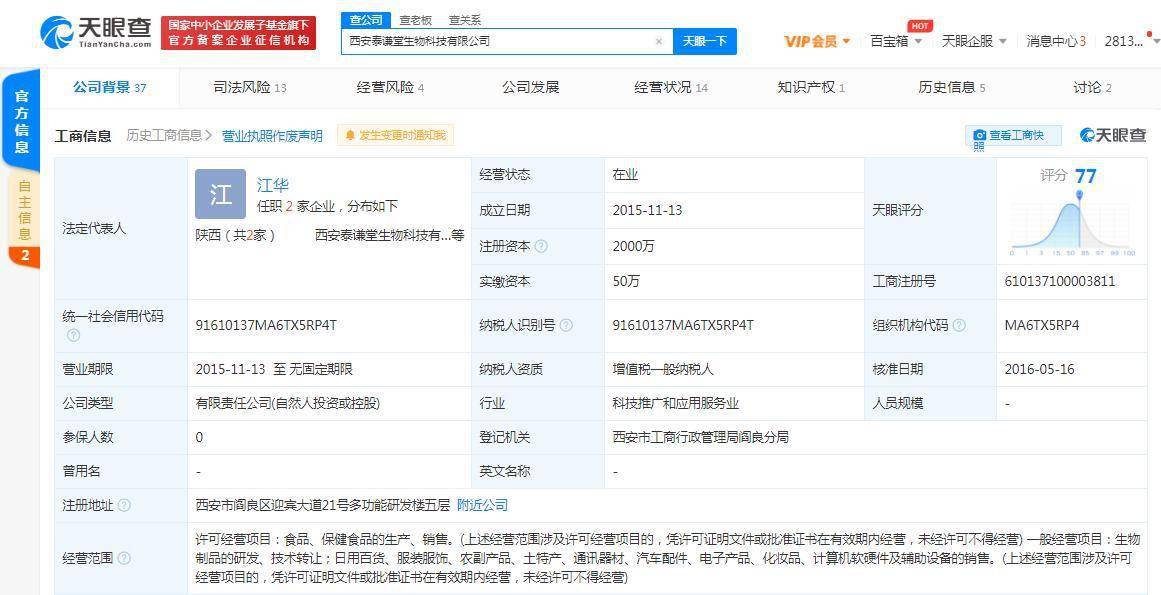Screen dimensions: 1161x595
Task: Click the camera icon in 查看工商快照
Action: 979,135
